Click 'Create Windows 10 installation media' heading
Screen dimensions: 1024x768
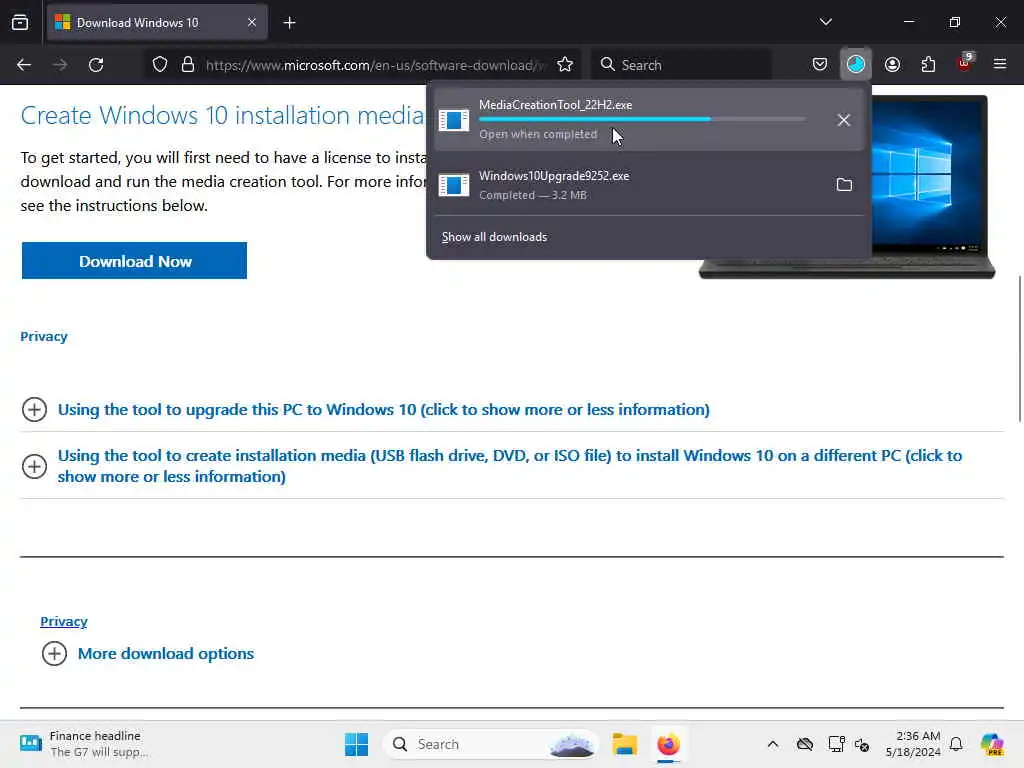tap(222, 116)
